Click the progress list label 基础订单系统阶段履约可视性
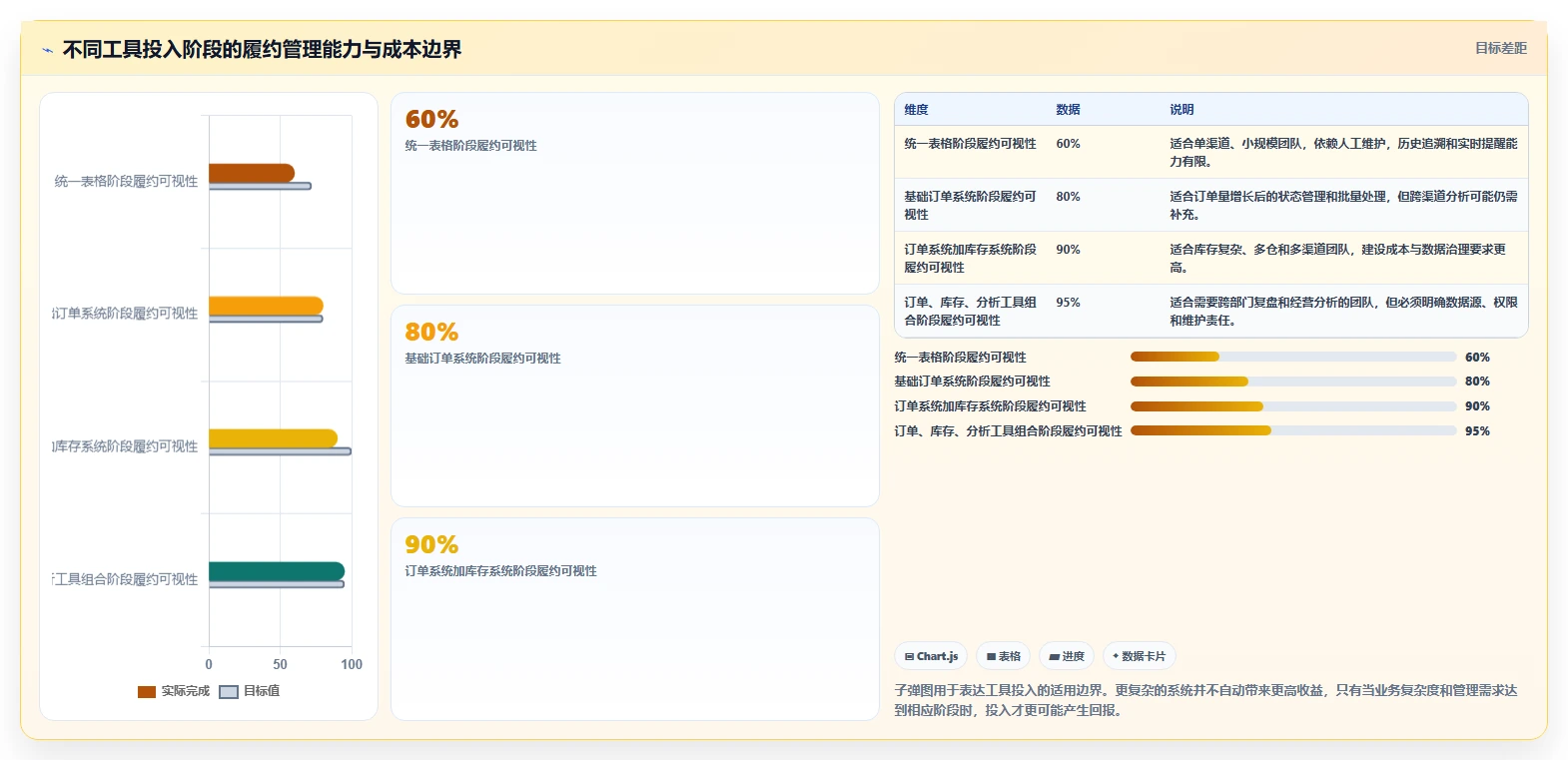Screen dimensions: 1568x760 click(973, 381)
